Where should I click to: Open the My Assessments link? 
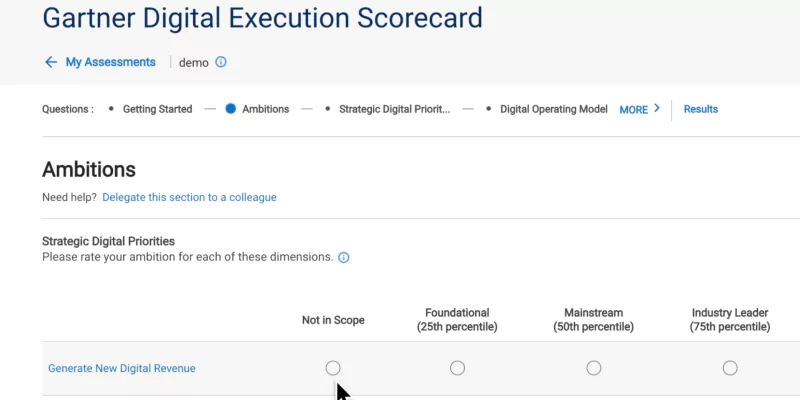[x=110, y=62]
